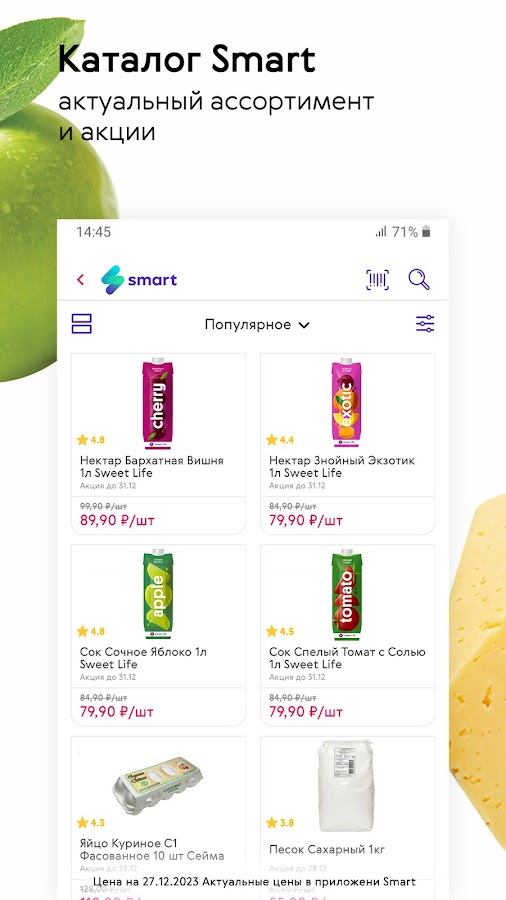Tap Нектар Знойный Экзотик product name
This screenshot has width=506, height=900.
point(342,460)
